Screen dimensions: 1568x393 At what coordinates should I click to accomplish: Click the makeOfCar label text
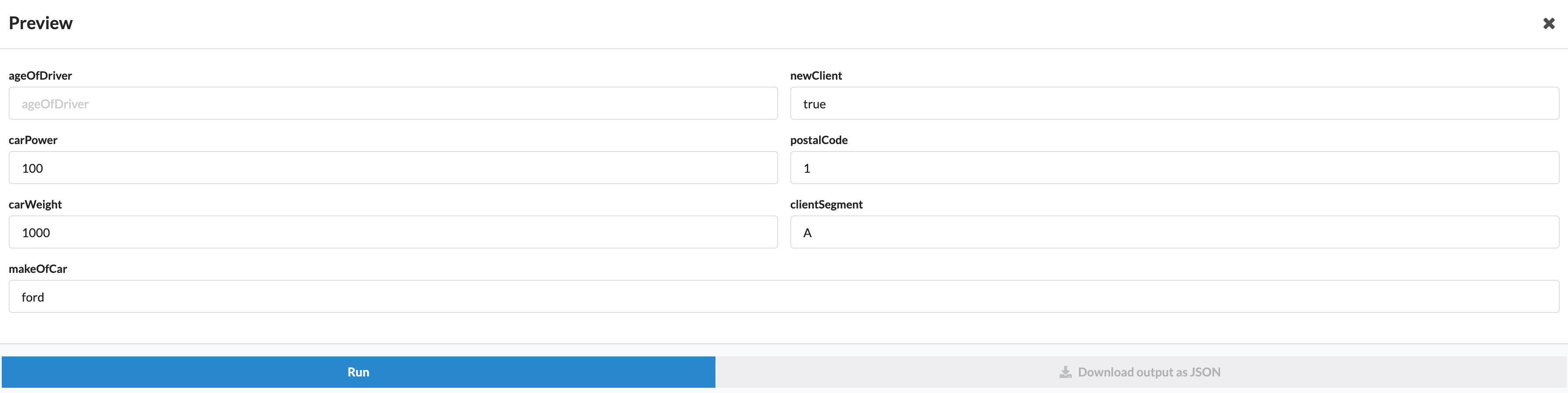tap(38, 269)
